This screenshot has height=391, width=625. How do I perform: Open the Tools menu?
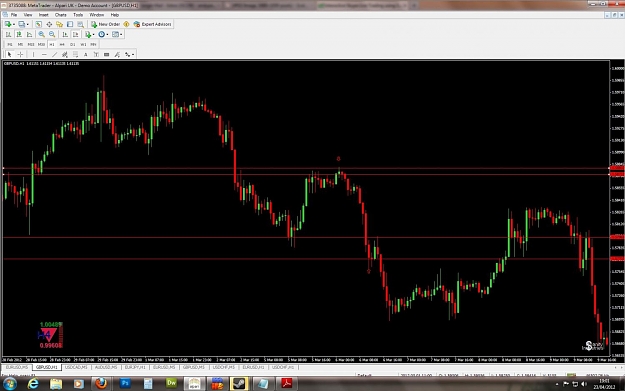pyautogui.click(x=78, y=15)
